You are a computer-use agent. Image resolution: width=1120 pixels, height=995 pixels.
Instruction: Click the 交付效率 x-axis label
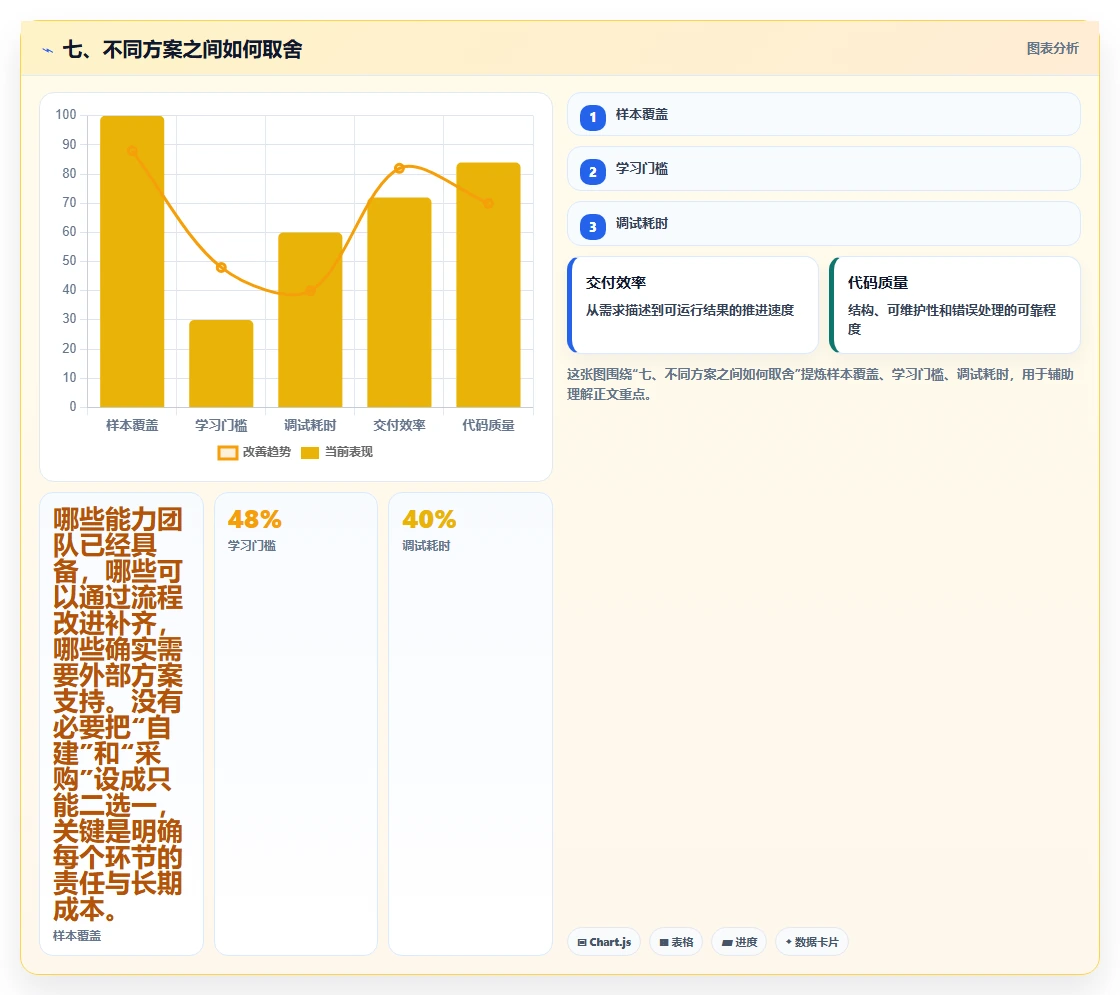399,426
